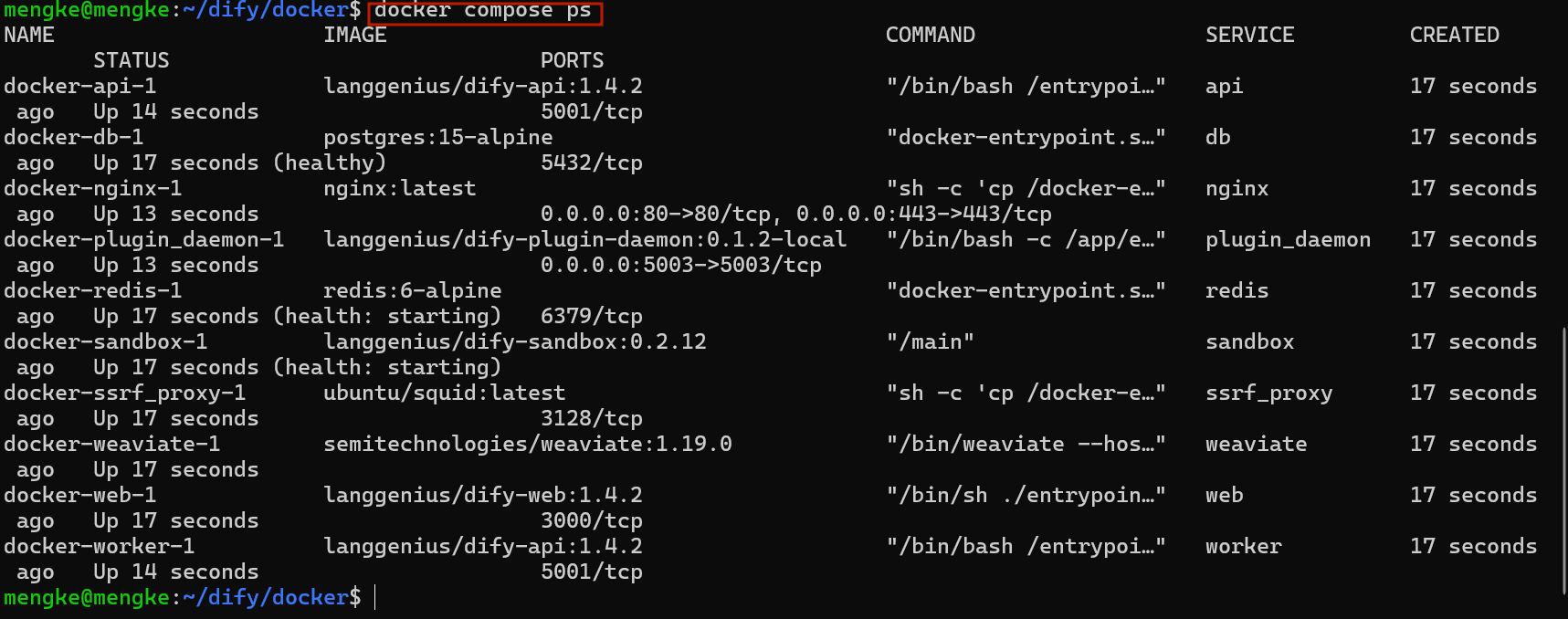Click the STATUS column header
The height and width of the screenshot is (619, 1568).
[131, 60]
